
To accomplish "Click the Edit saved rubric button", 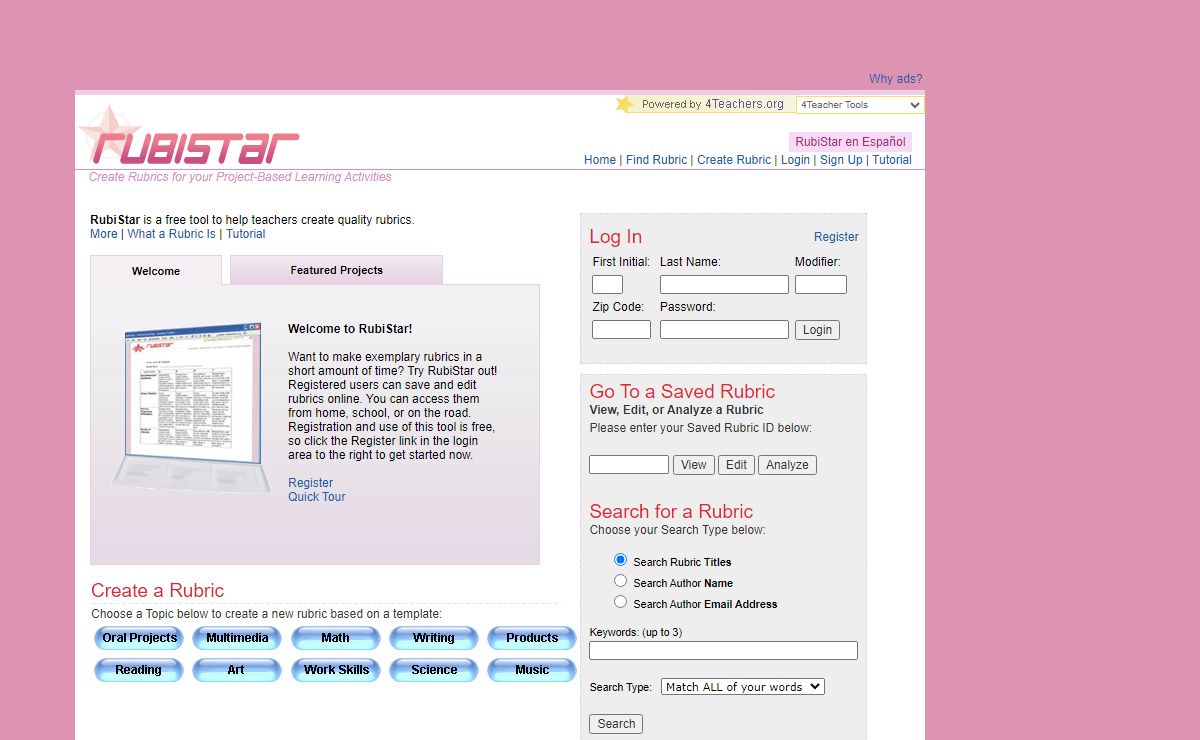I will click(736, 465).
